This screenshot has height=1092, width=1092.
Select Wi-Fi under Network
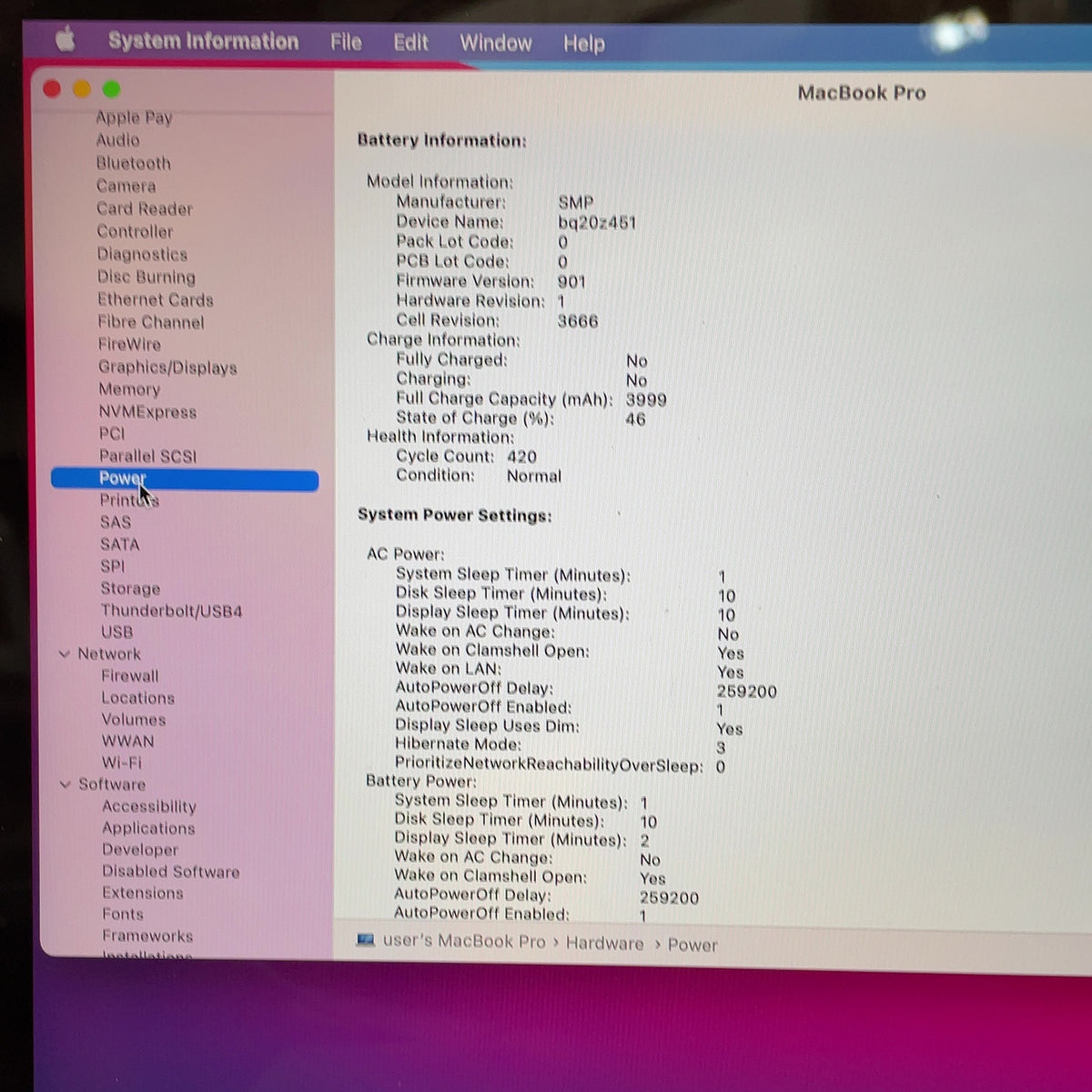coord(122,763)
